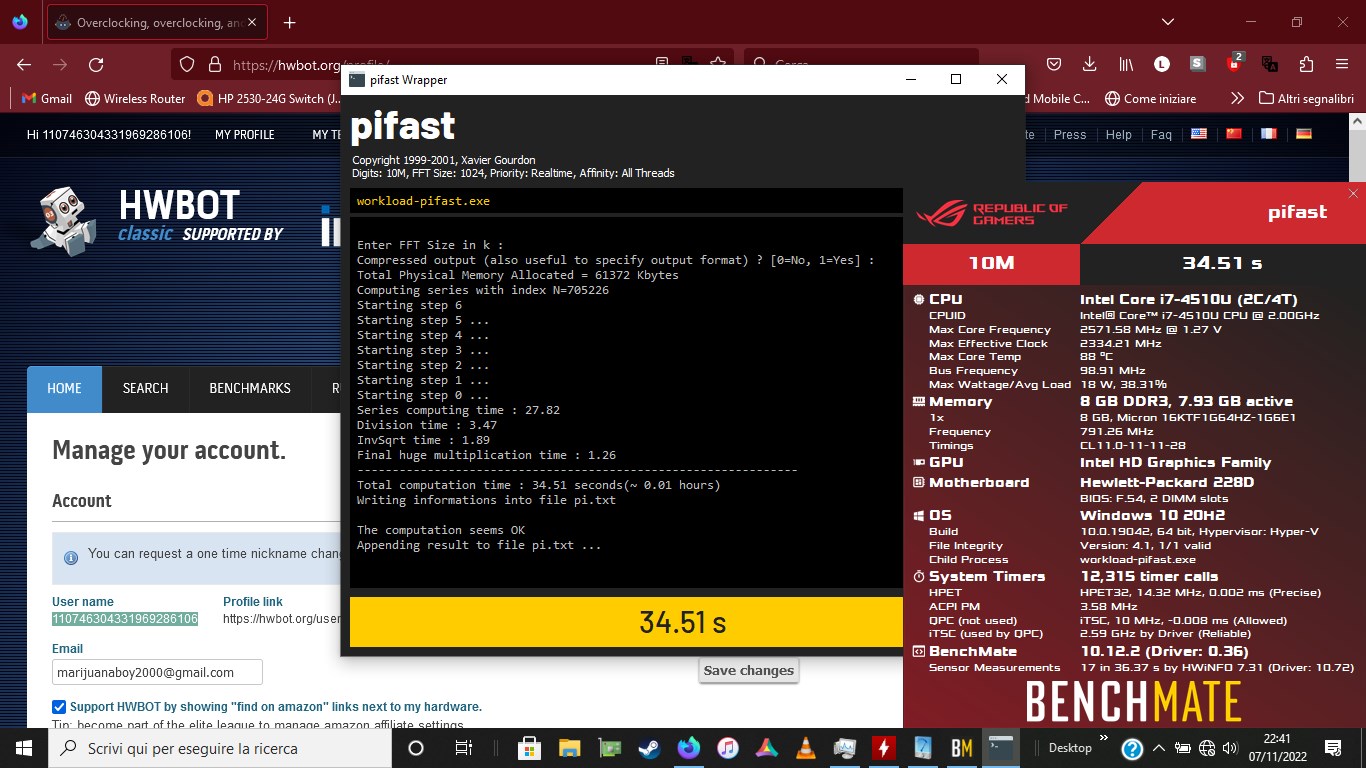Toggle Support HWBOT amazon links checkbox
Image resolution: width=1366 pixels, height=768 pixels.
pyautogui.click(x=59, y=707)
